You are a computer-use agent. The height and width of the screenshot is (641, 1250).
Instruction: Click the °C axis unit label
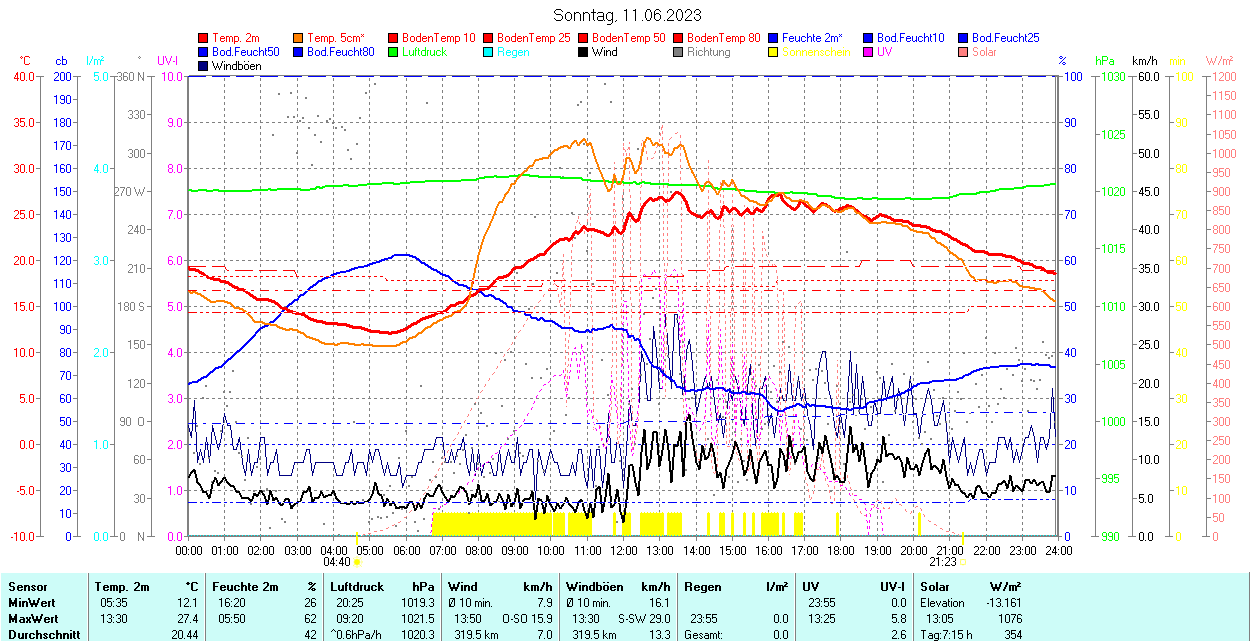24,61
